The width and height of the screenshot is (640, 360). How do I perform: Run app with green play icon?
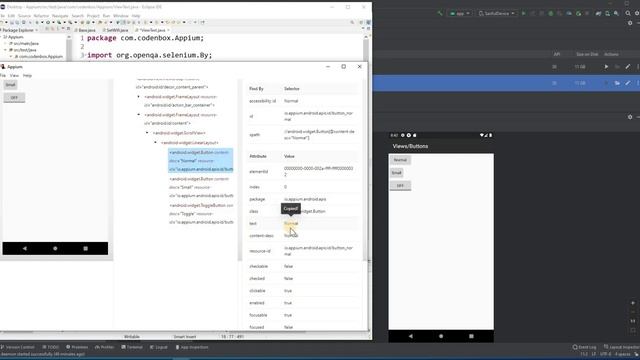(x=523, y=13)
